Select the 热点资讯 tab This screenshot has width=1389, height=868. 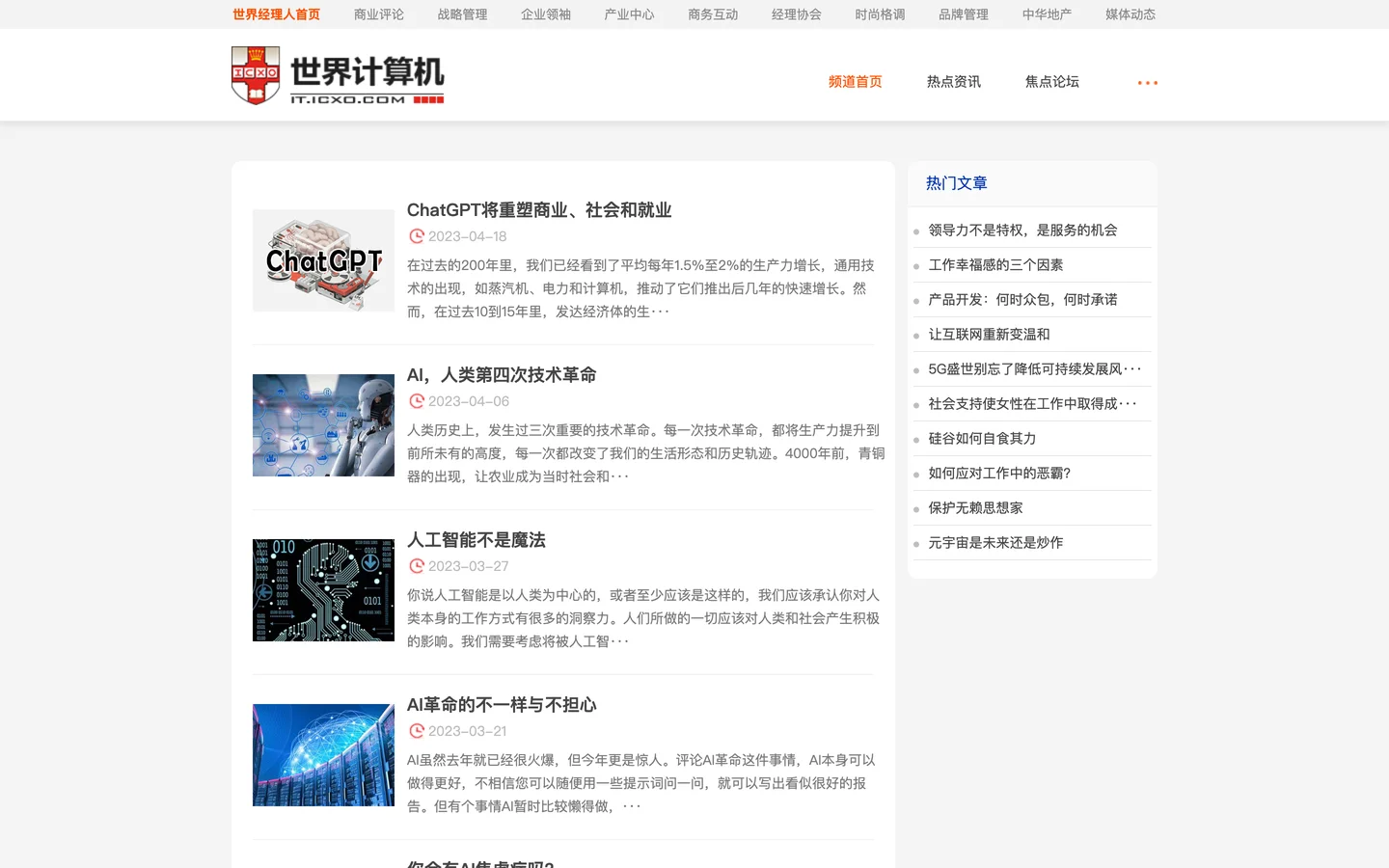(x=954, y=82)
